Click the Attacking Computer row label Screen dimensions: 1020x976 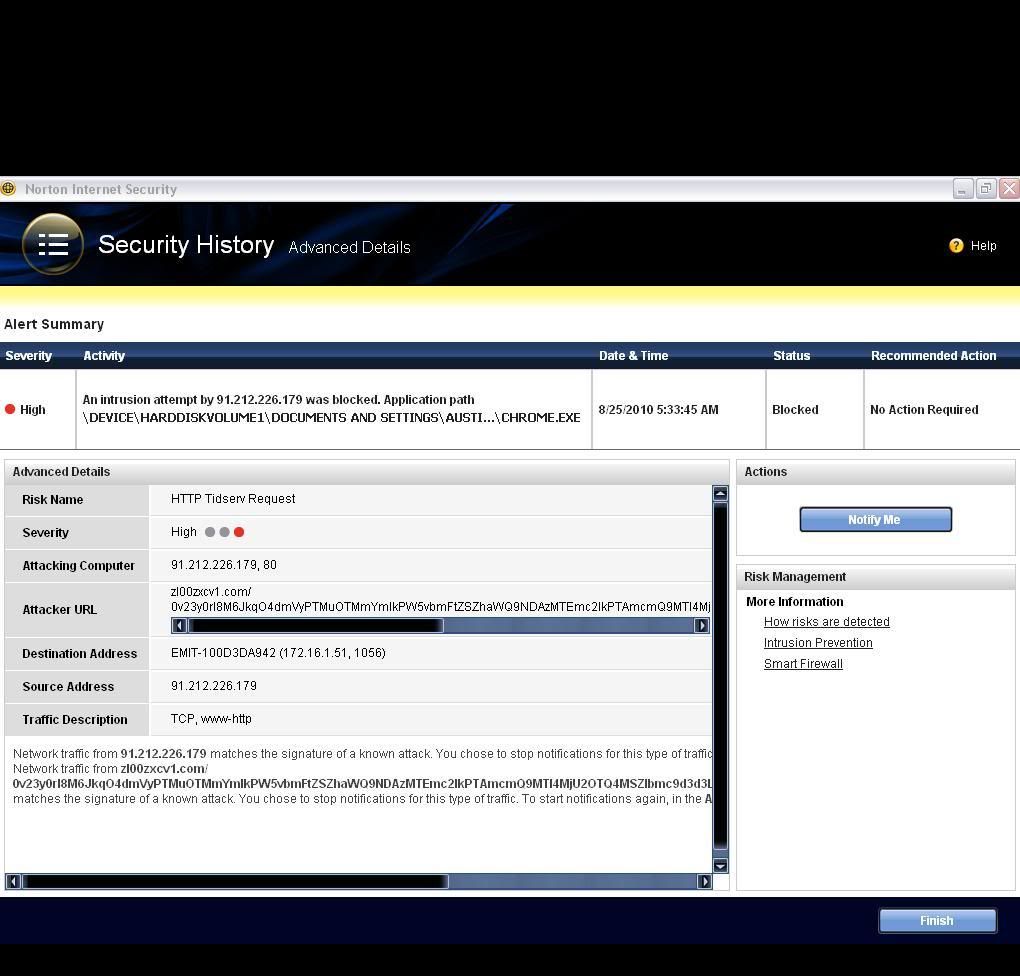click(x=79, y=565)
